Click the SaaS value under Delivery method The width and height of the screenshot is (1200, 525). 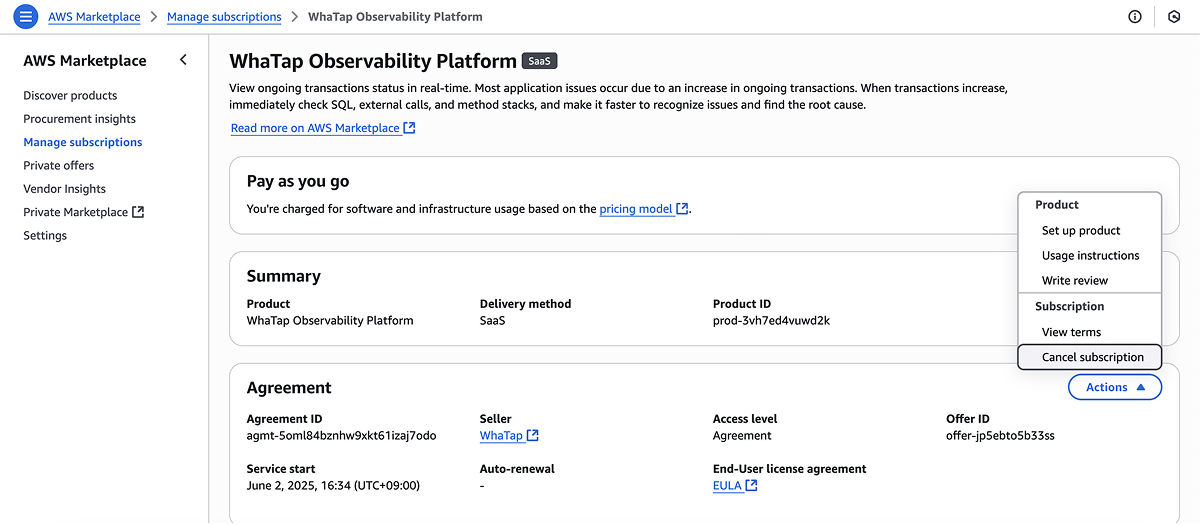(493, 321)
